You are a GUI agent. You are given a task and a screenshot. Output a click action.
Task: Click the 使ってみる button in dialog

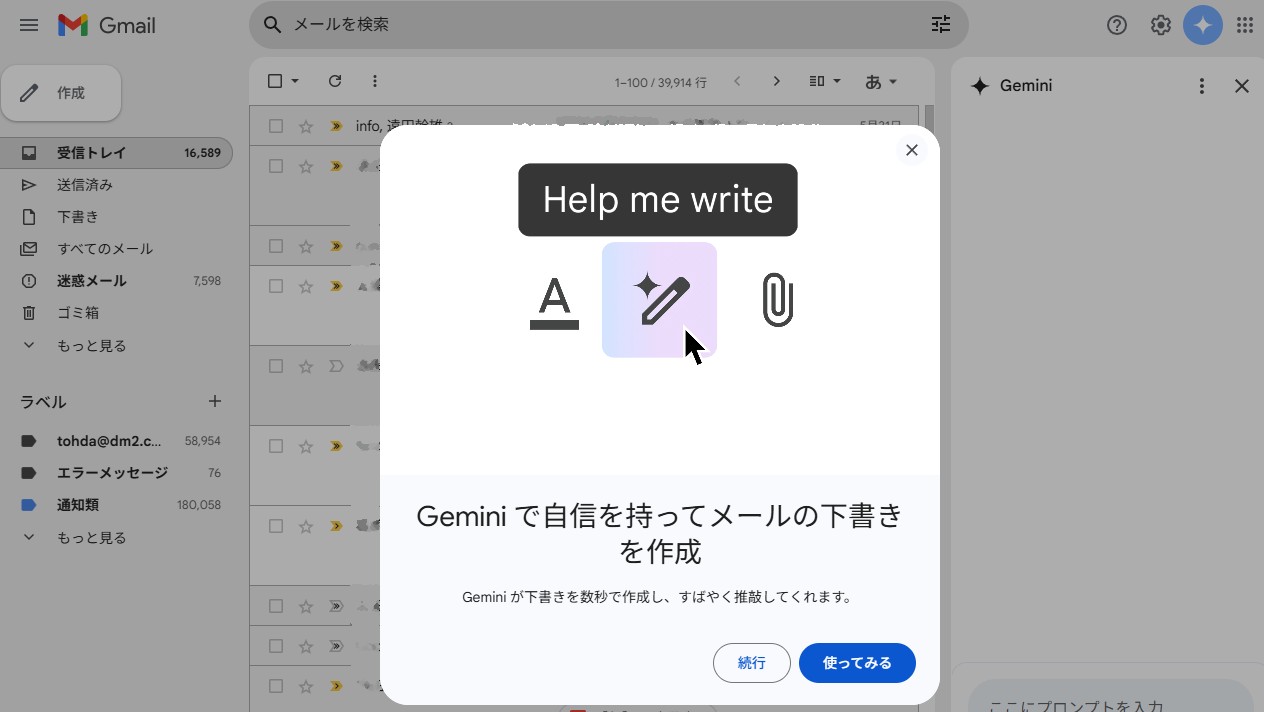click(856, 663)
